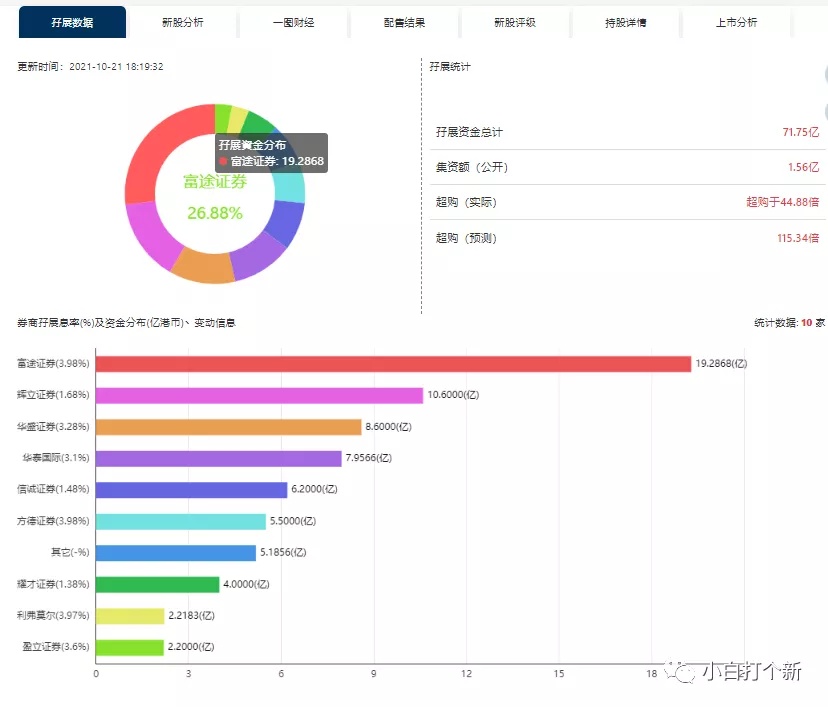Click the 超购(预测) 115.34倍 value
828x707 pixels.
tap(798, 238)
